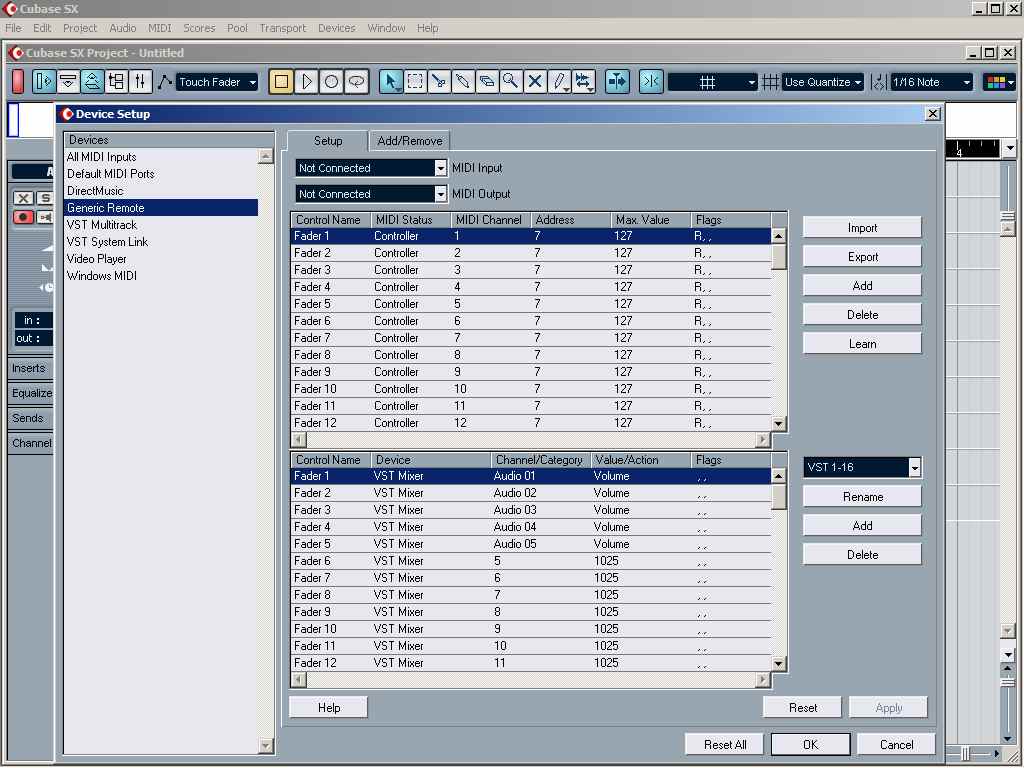
Task: Open the Touch Fader automation dropdown
Action: [x=217, y=82]
